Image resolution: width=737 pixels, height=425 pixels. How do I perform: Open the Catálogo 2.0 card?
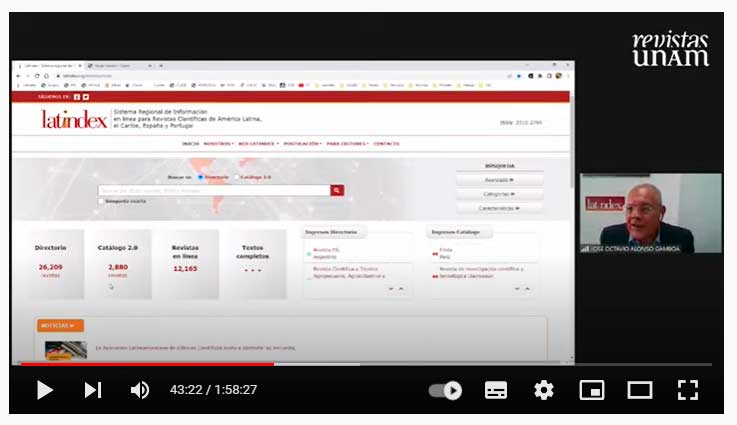pos(124,264)
